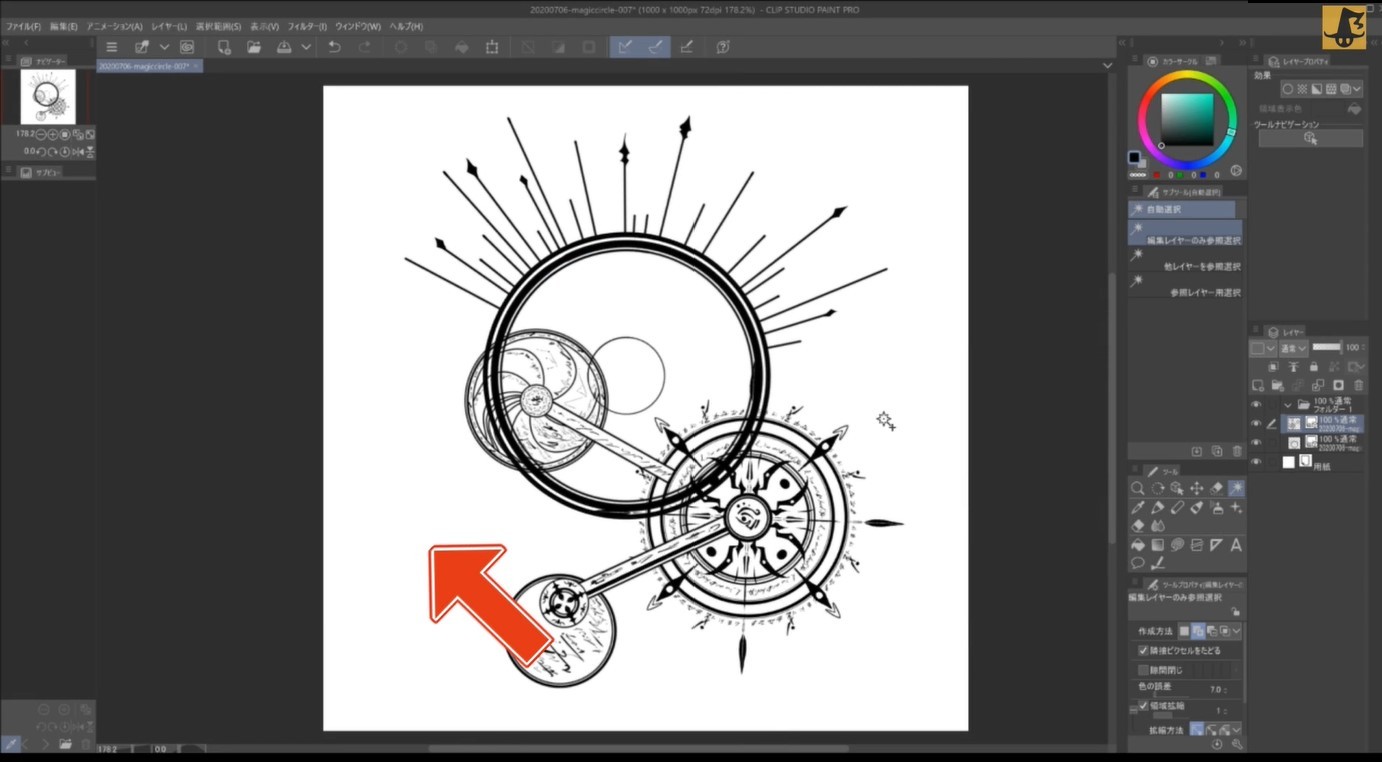Adjust the layer opacity slider
The width and height of the screenshot is (1382, 762).
(1327, 347)
